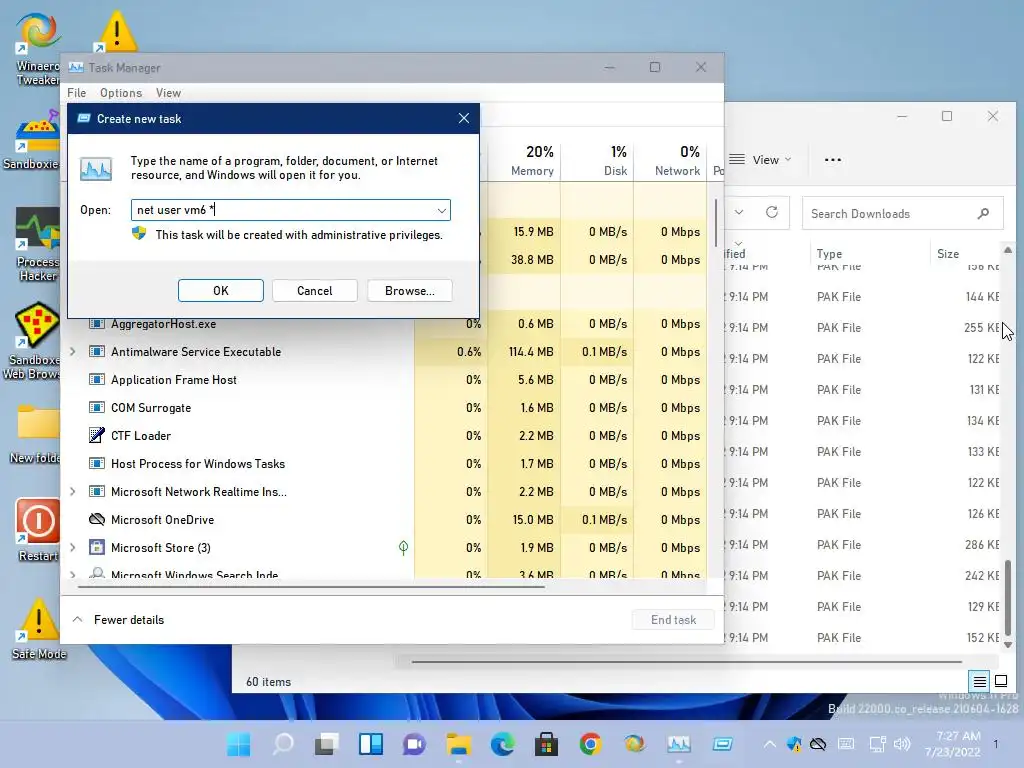1024x768 pixels.
Task: Click Refresh icon in Downloads window
Action: coord(772,212)
